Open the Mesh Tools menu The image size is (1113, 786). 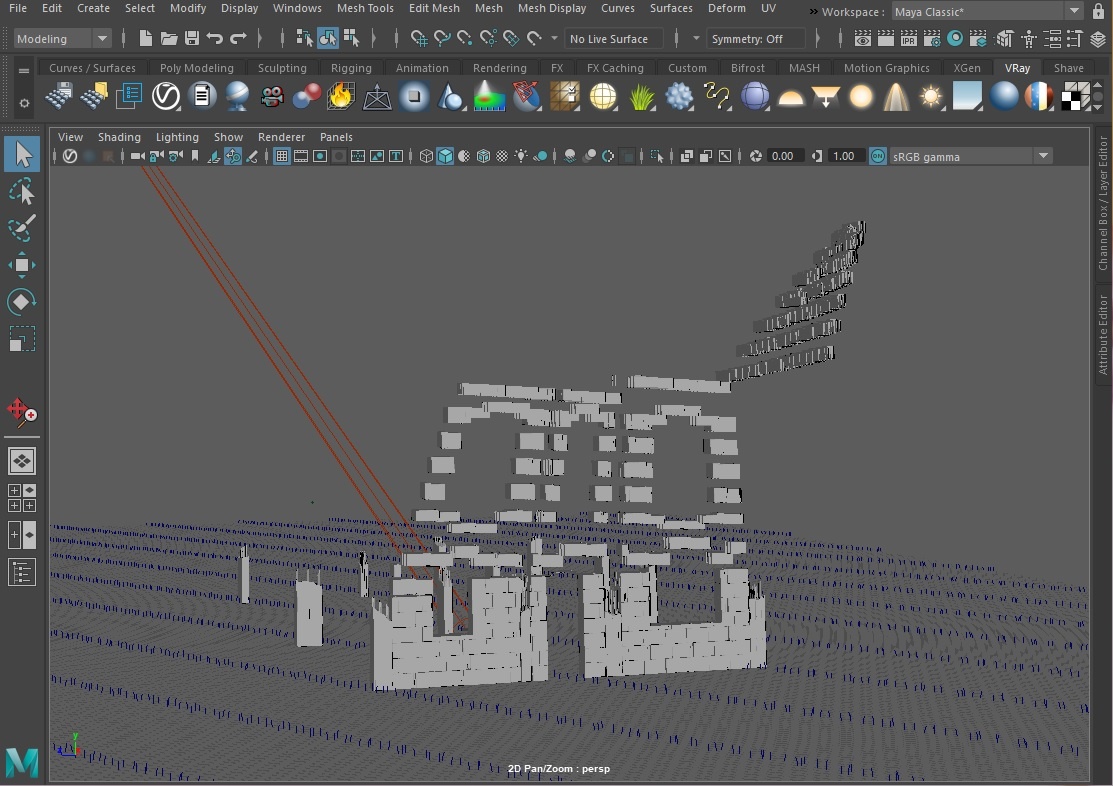365,9
